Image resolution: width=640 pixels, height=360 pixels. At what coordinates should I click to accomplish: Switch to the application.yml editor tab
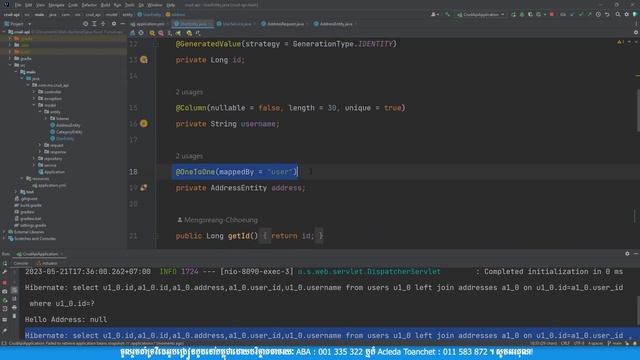pyautogui.click(x=147, y=24)
